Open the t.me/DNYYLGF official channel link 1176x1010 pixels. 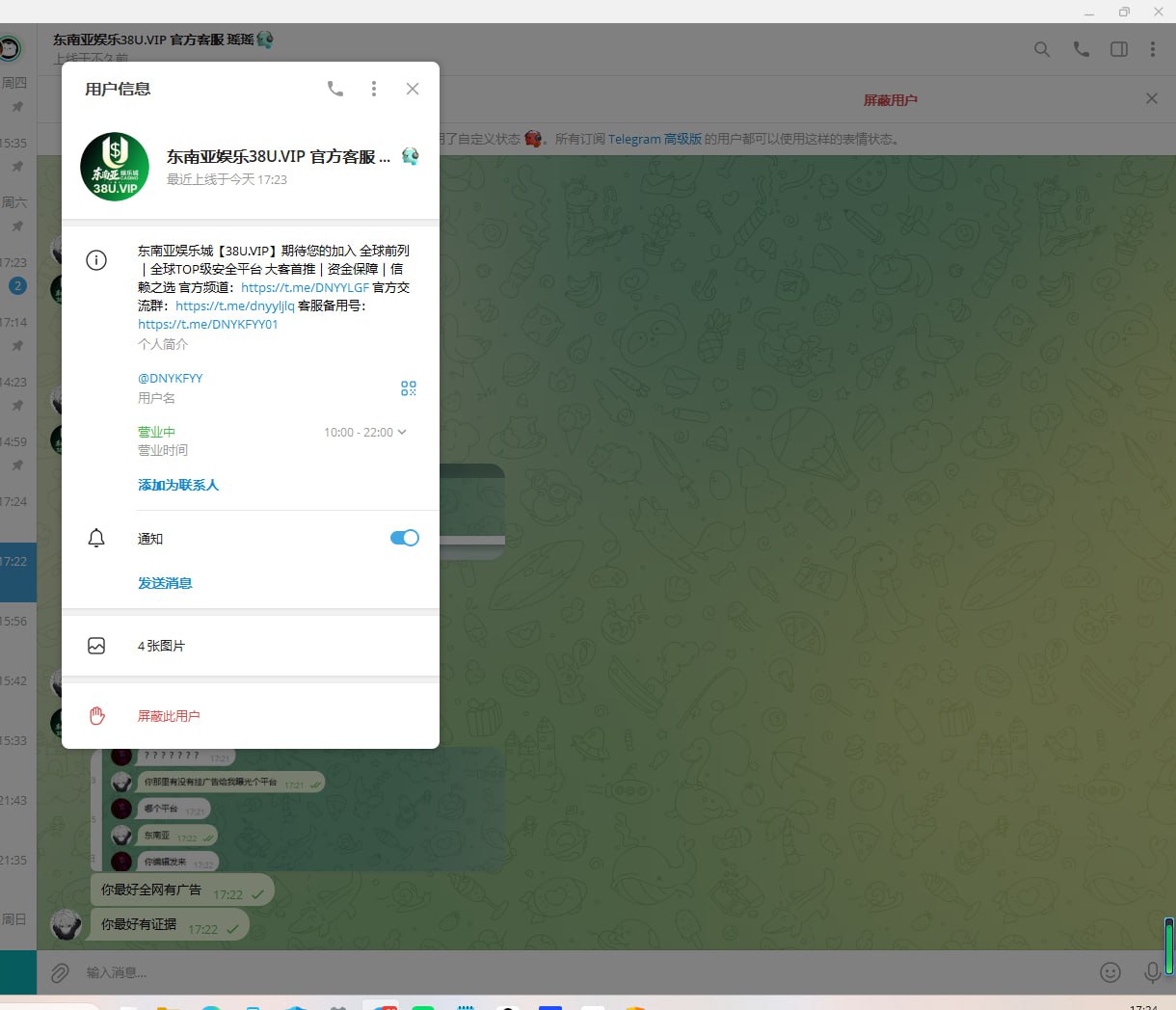305,287
